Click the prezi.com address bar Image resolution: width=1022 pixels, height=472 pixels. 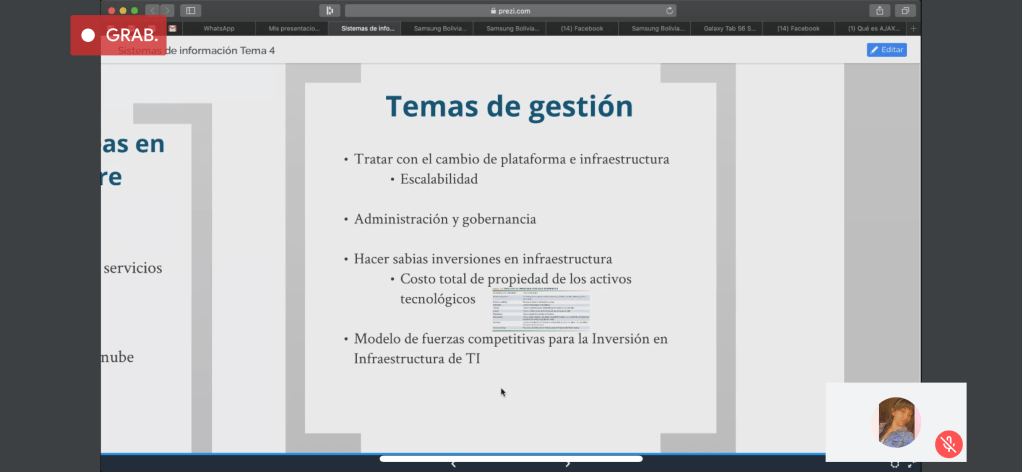[510, 10]
